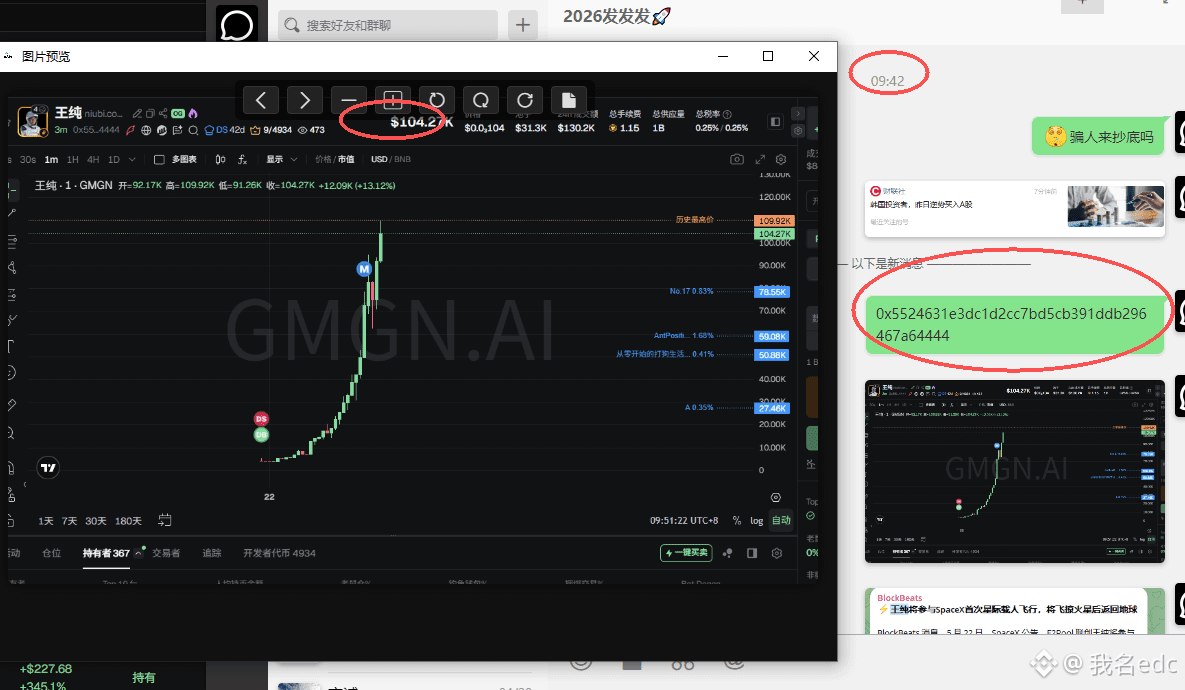Open the 追踪 tab
The width and height of the screenshot is (1185, 690).
click(x=212, y=553)
